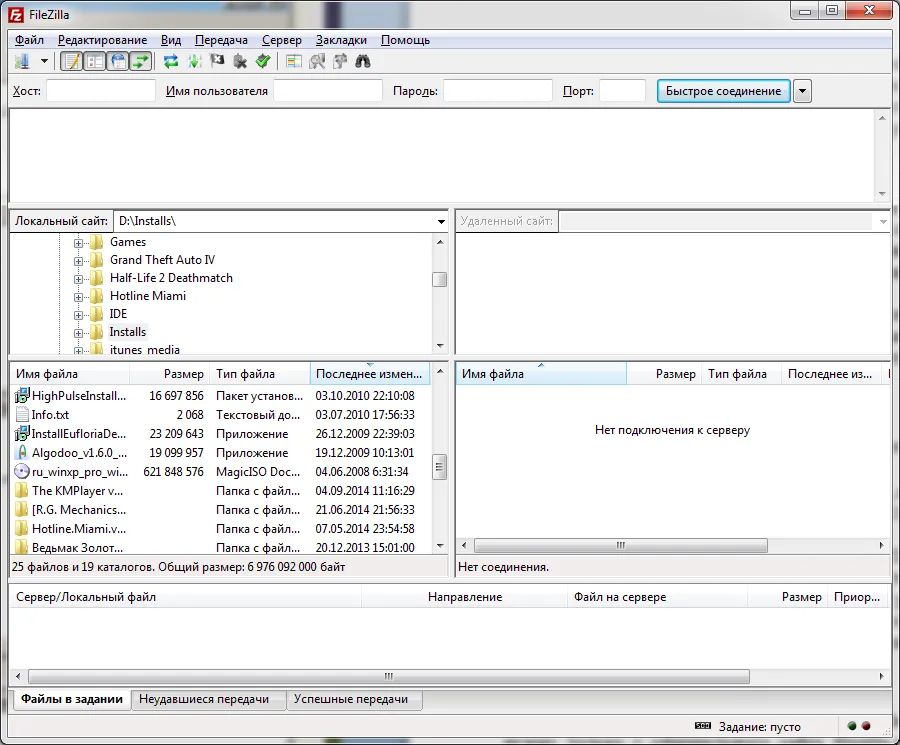Toggle synchronized browsing icon

click(340, 61)
